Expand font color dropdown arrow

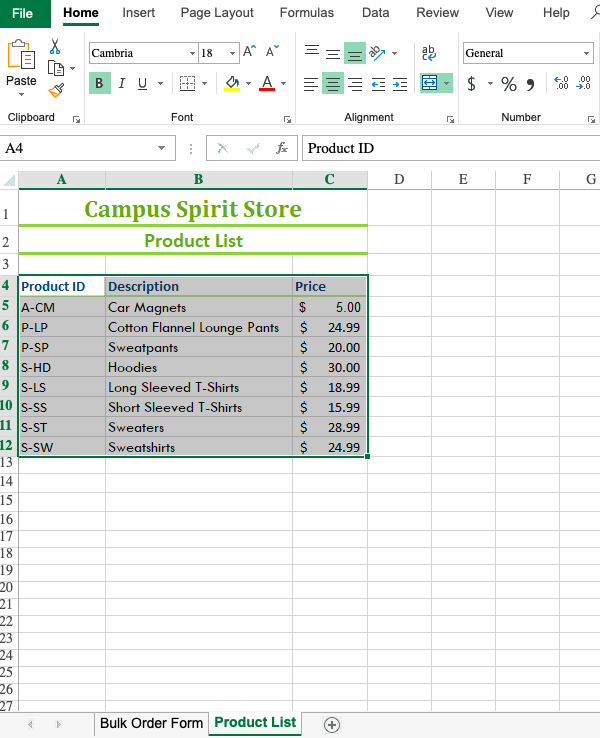click(283, 83)
